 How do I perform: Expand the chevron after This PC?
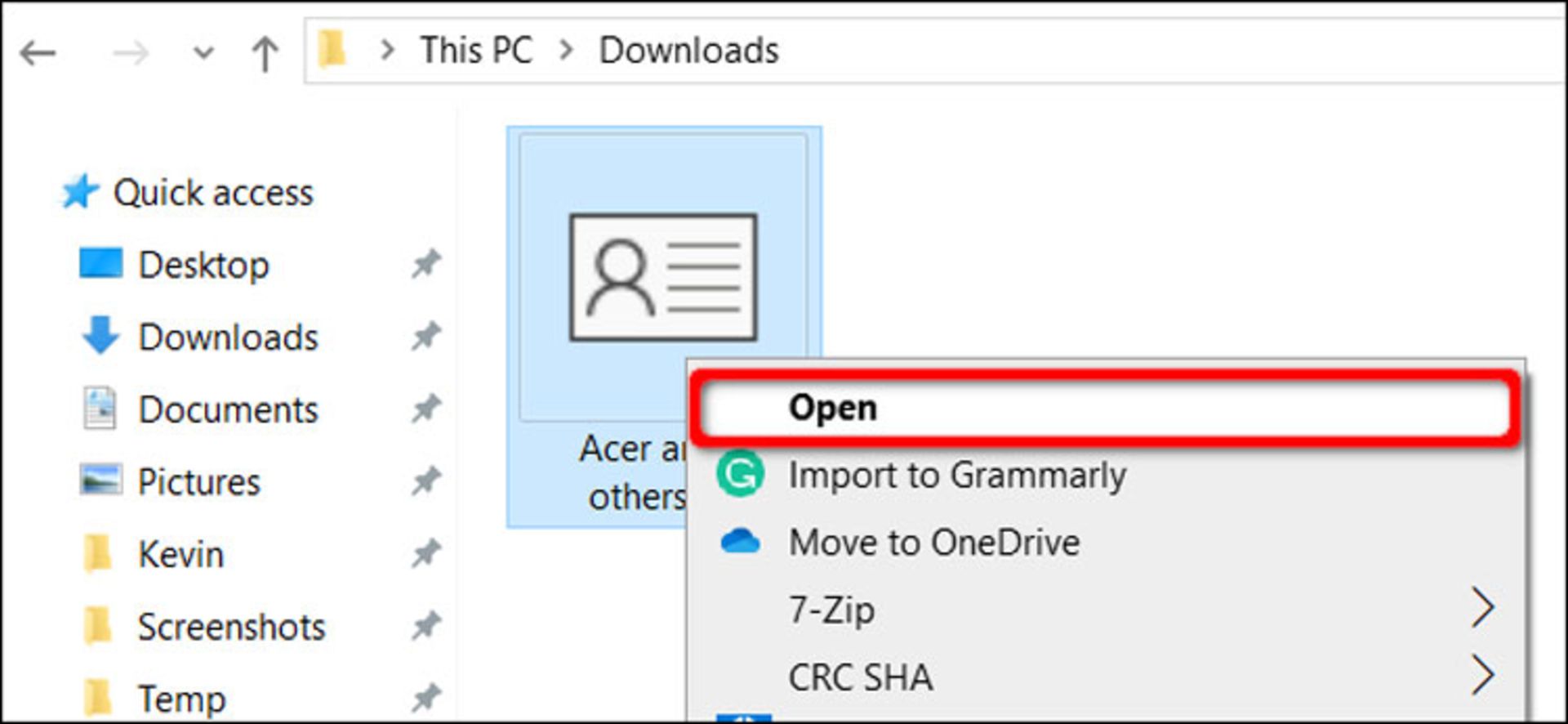[x=565, y=50]
